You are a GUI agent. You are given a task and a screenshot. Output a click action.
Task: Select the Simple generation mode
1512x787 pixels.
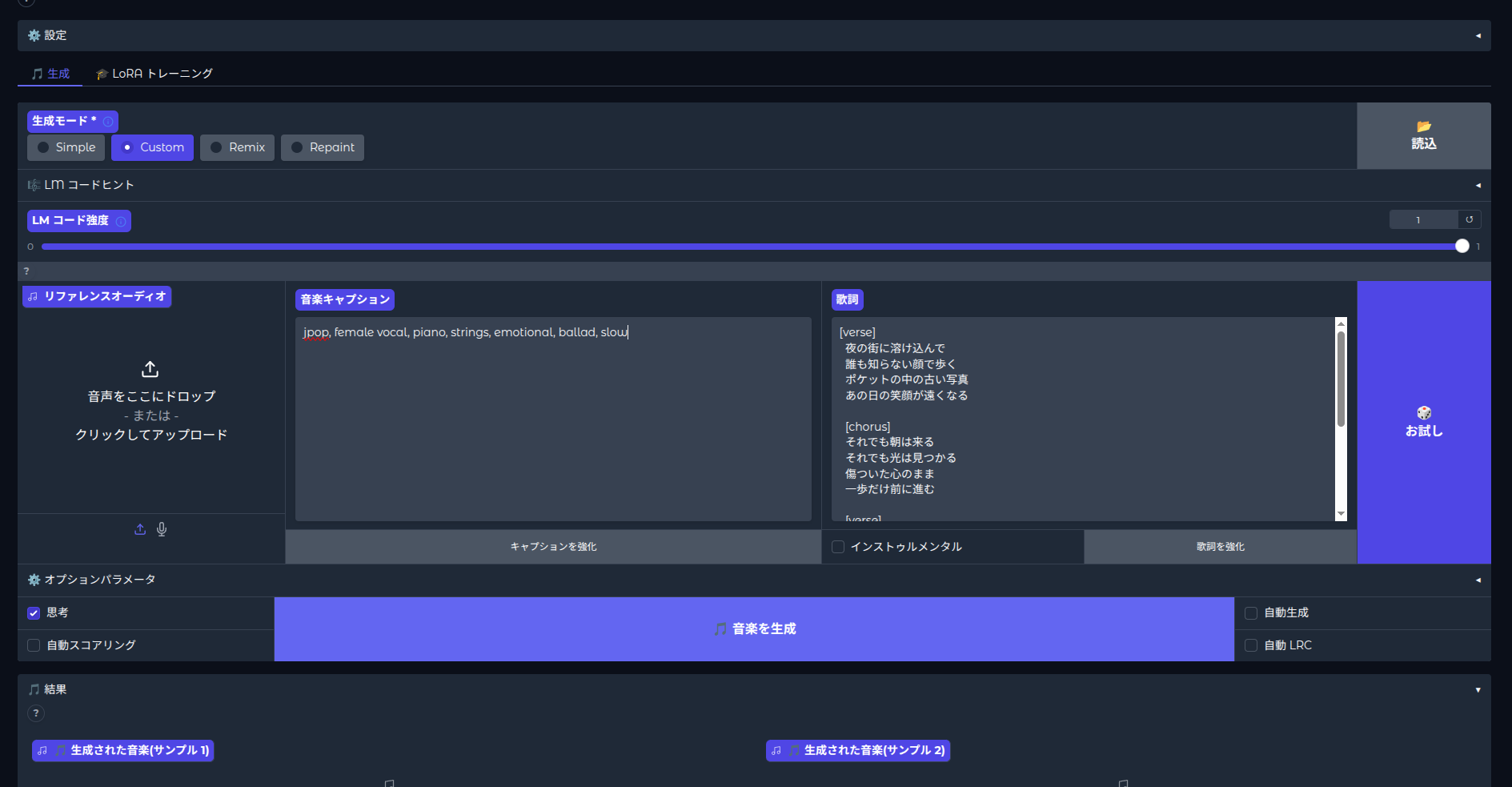tap(66, 147)
